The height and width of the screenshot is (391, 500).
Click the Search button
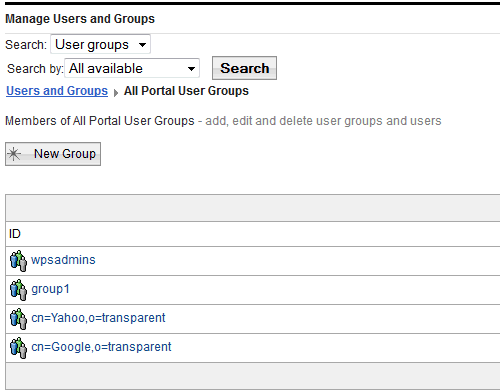244,68
